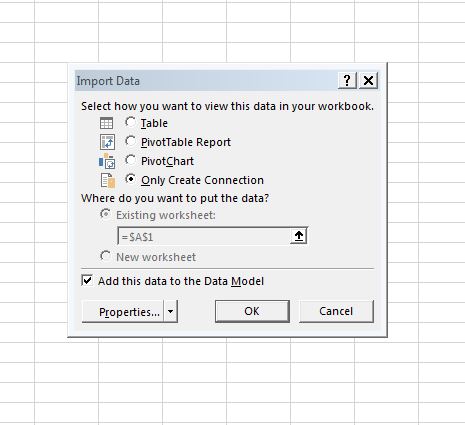Click the Only Create Connection icon

[108, 180]
